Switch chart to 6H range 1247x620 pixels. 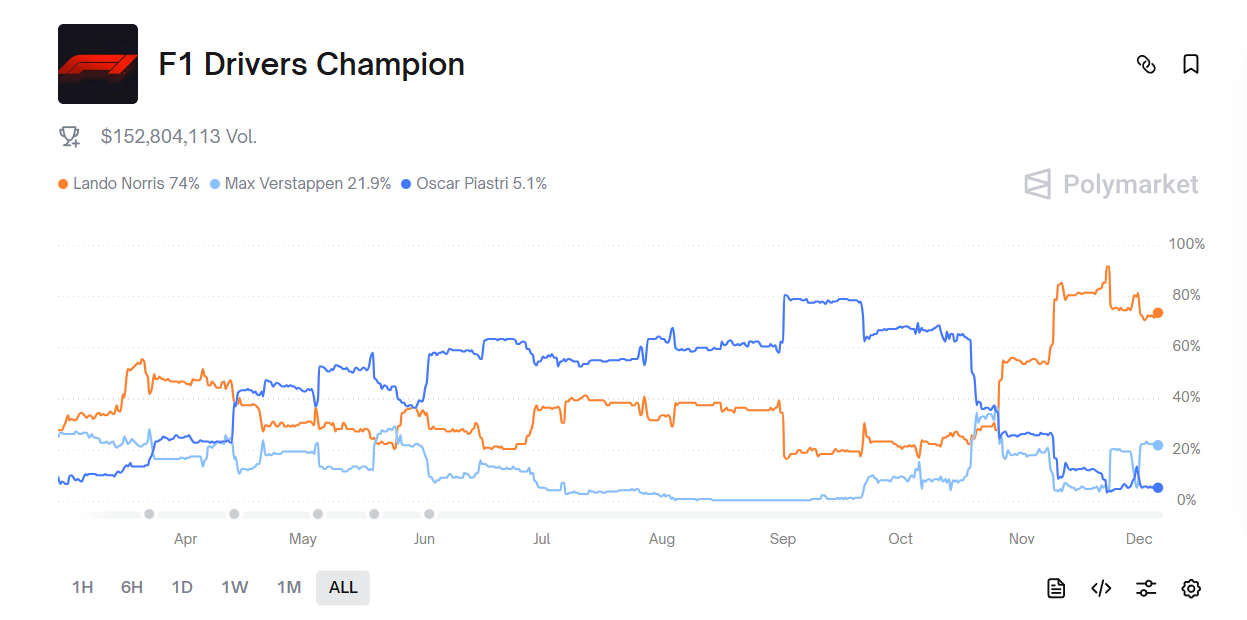[132, 588]
